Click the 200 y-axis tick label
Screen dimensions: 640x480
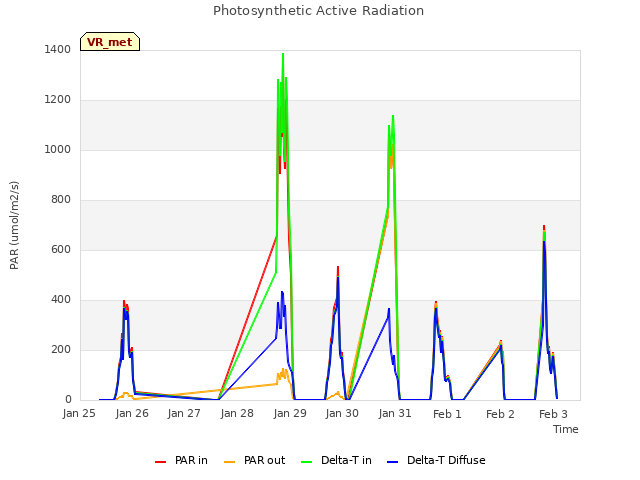click(x=61, y=349)
